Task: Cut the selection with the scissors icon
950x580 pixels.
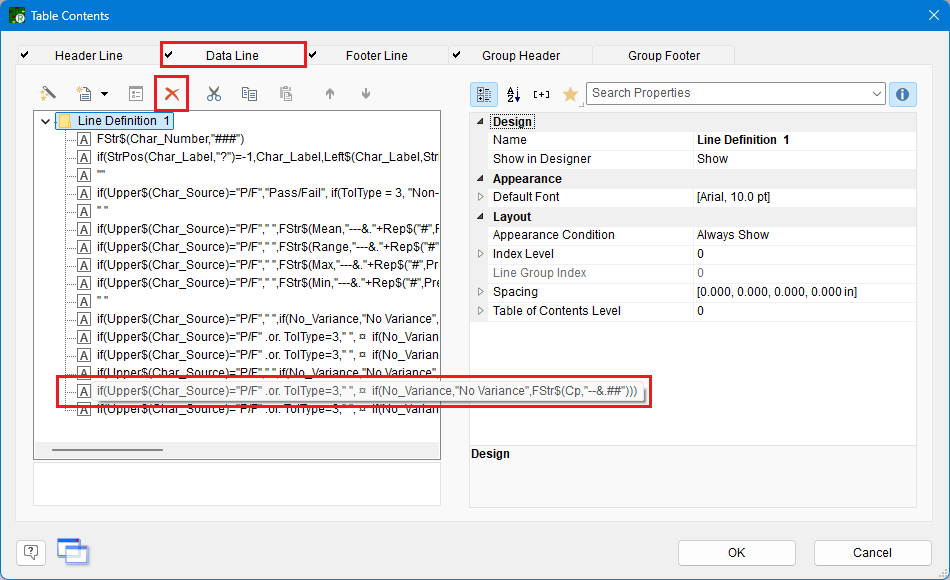Action: [x=213, y=93]
